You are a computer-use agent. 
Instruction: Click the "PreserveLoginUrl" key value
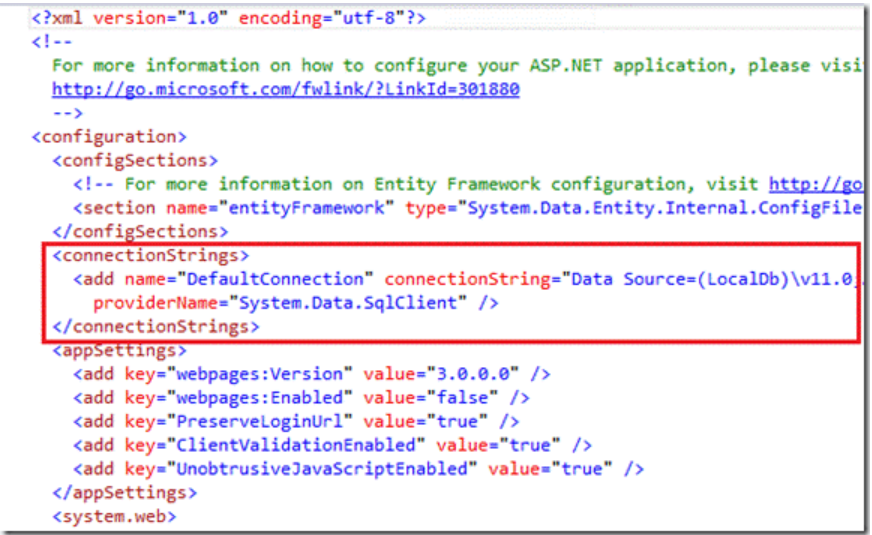pos(256,421)
